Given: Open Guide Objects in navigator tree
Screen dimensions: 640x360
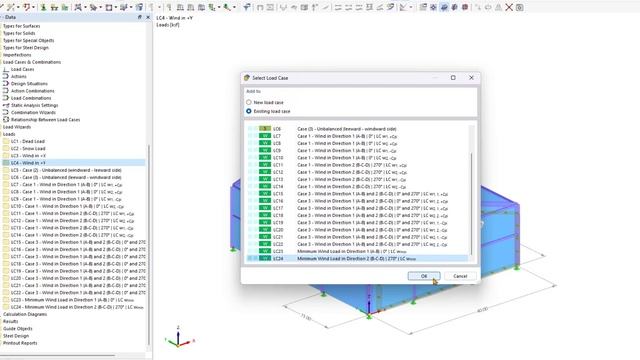Looking at the screenshot, I should (18, 329).
